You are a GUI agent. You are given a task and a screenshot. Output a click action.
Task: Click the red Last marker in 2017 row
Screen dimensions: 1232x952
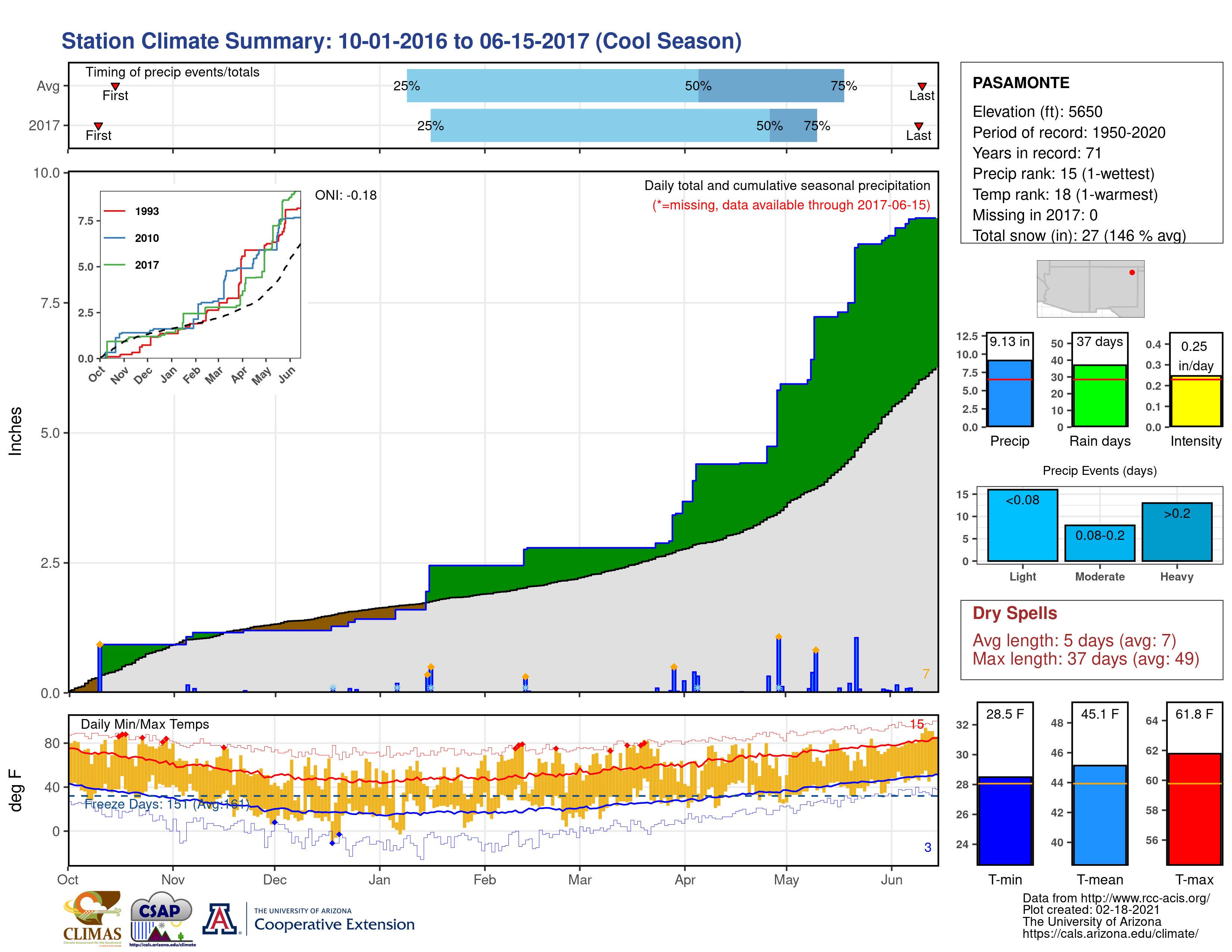[x=918, y=126]
